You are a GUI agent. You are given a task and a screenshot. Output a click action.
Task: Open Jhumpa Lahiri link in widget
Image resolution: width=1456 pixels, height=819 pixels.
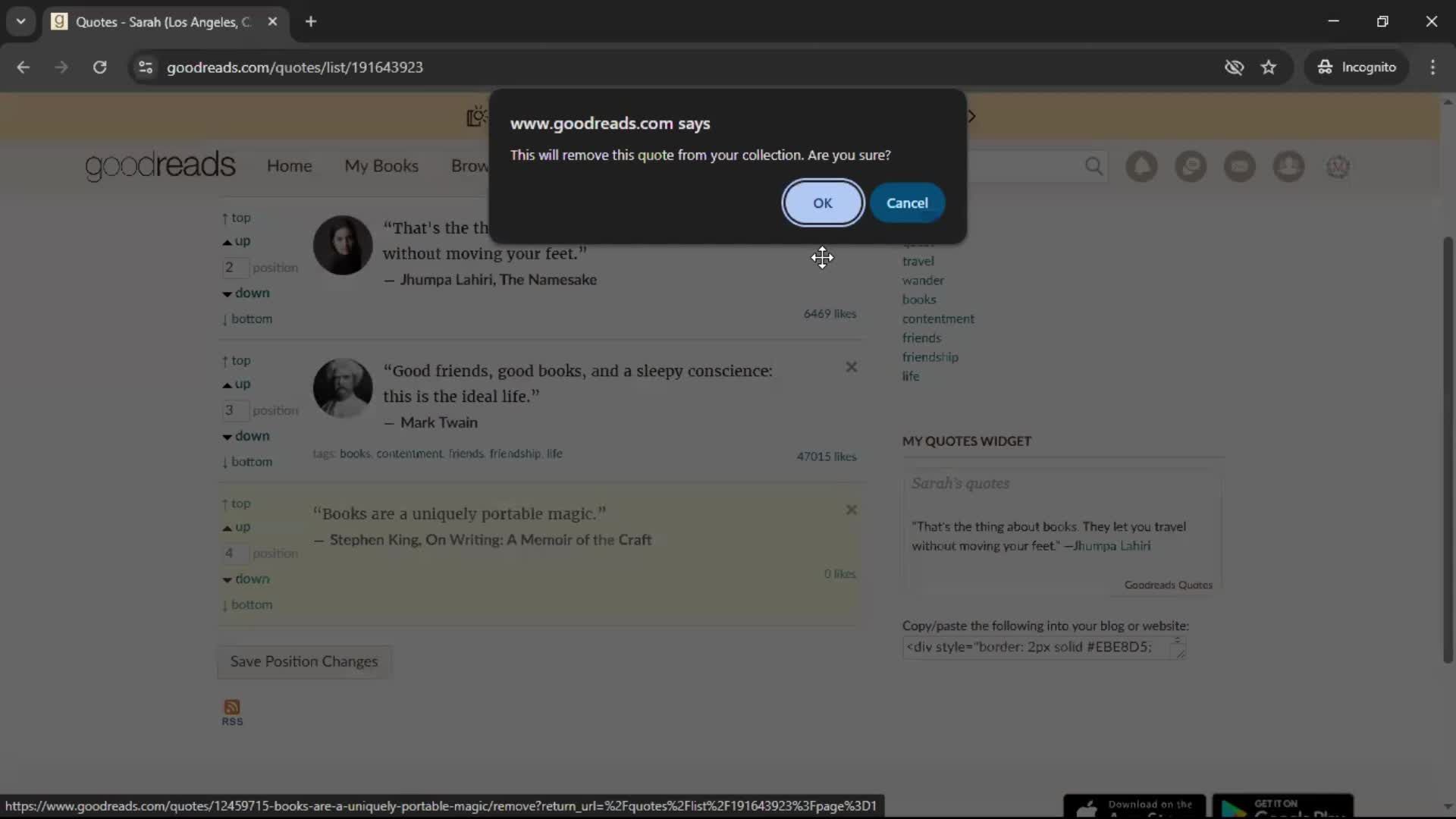[x=1112, y=546]
